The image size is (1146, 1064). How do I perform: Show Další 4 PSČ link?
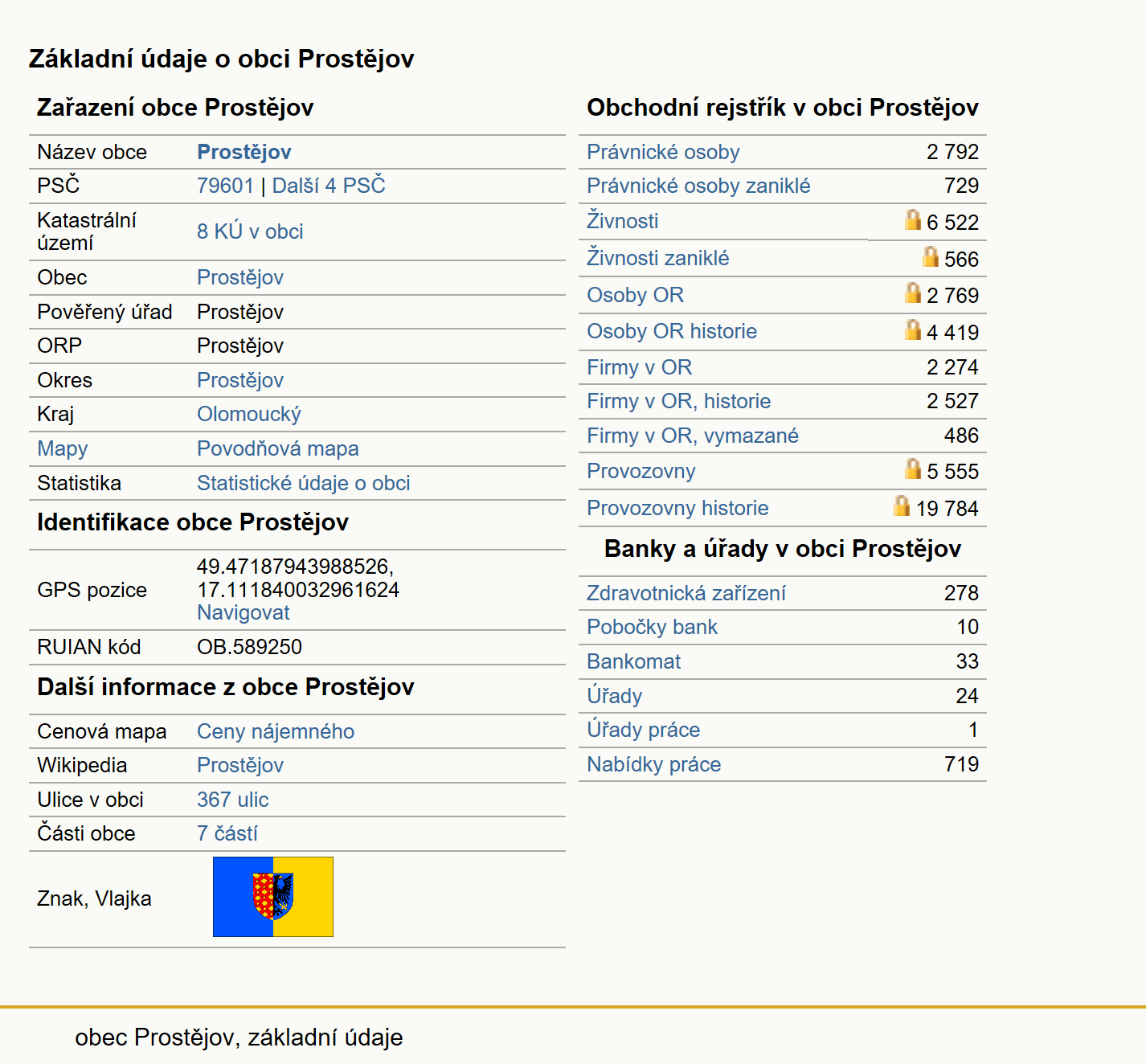point(329,186)
